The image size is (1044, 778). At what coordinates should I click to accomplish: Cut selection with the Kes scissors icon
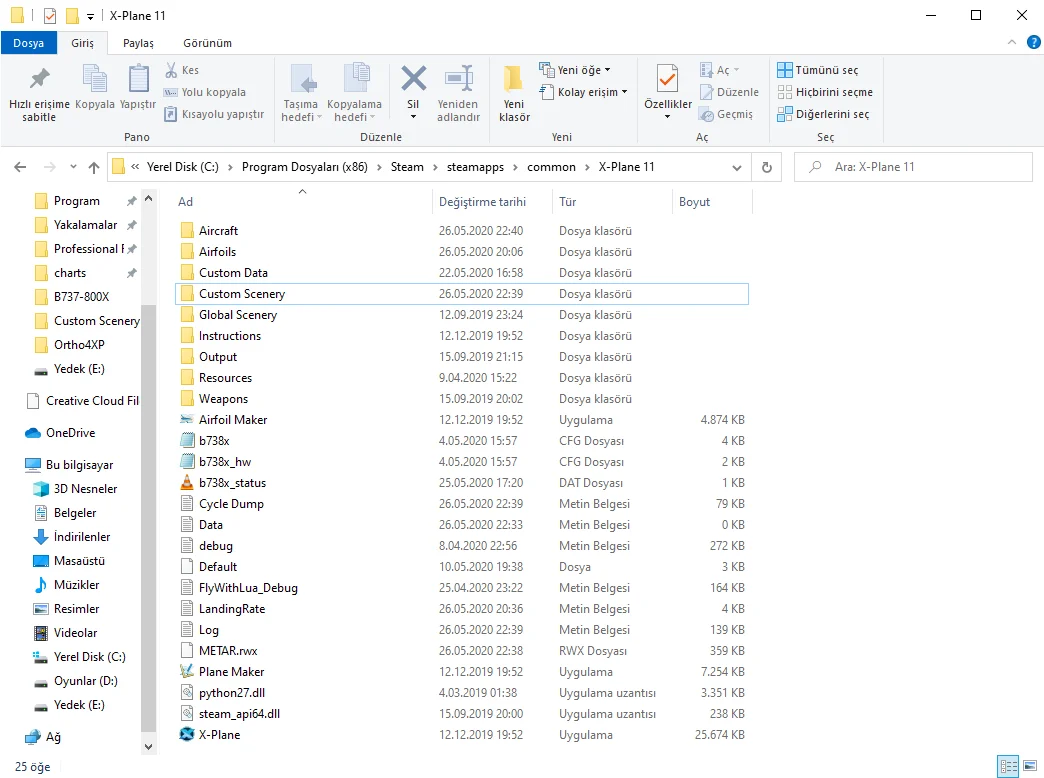[171, 70]
